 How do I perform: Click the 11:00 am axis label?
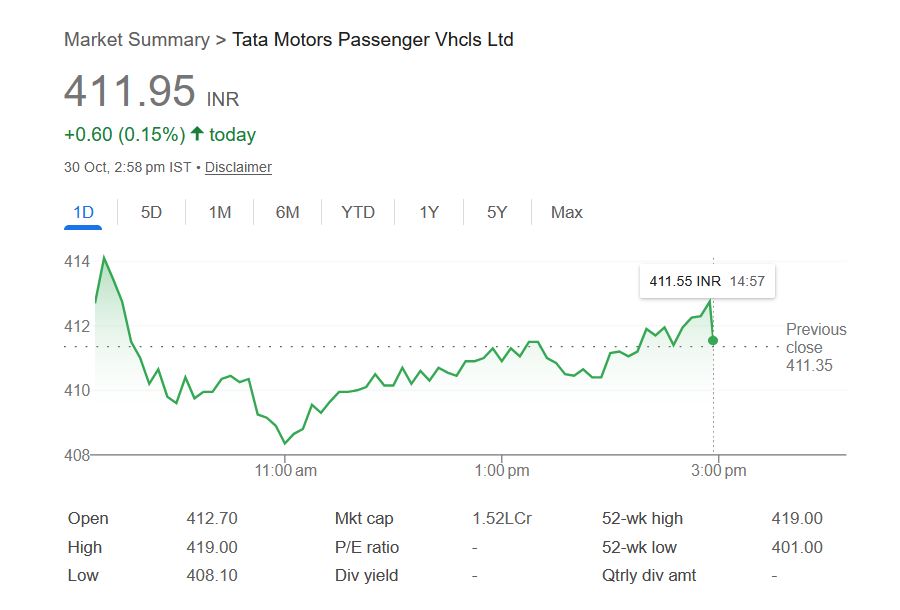point(286,470)
